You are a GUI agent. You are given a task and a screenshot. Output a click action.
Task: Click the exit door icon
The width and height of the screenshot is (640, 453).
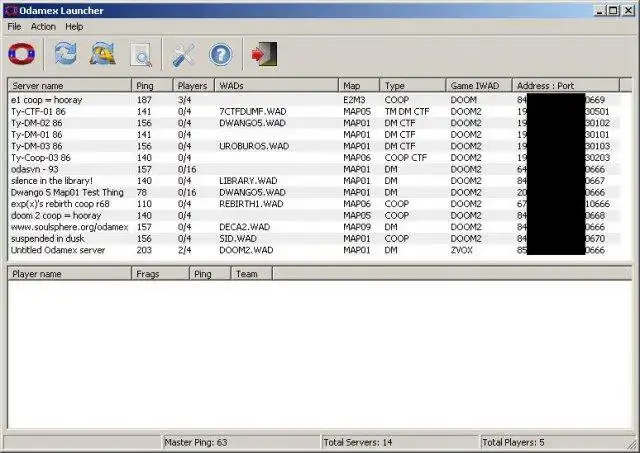coord(265,54)
